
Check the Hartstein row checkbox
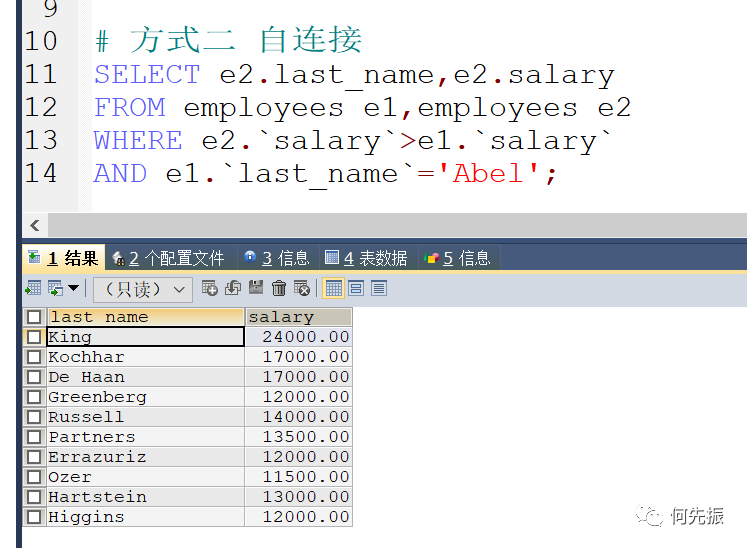pyautogui.click(x=34, y=497)
